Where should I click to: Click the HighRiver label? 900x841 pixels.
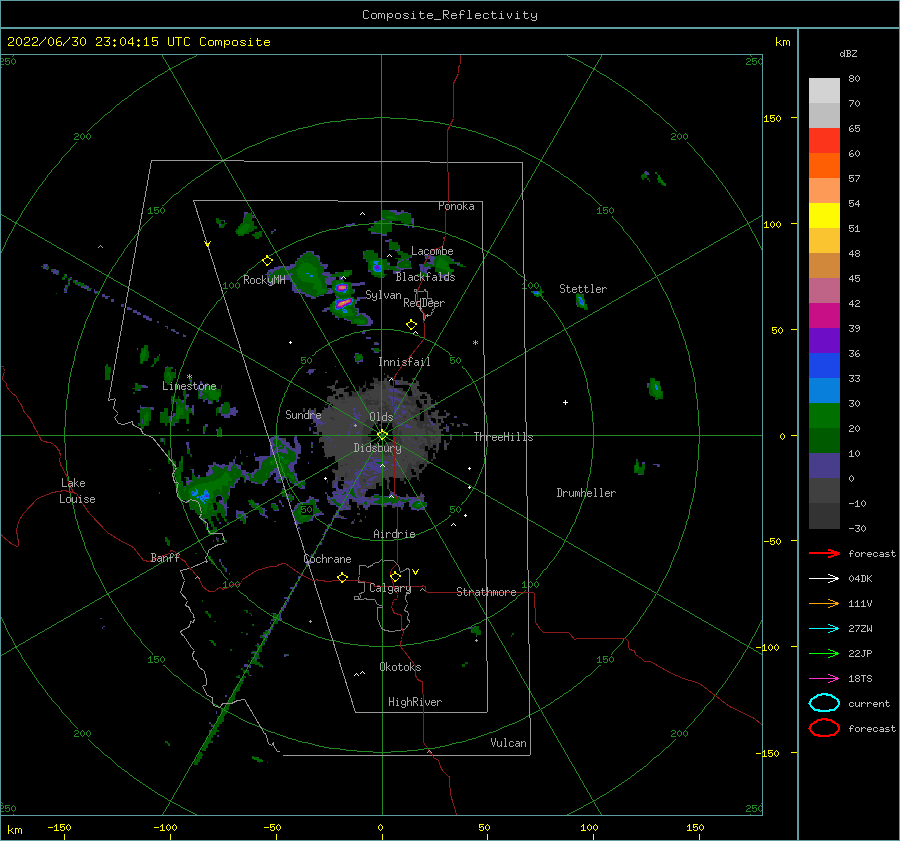tap(415, 702)
